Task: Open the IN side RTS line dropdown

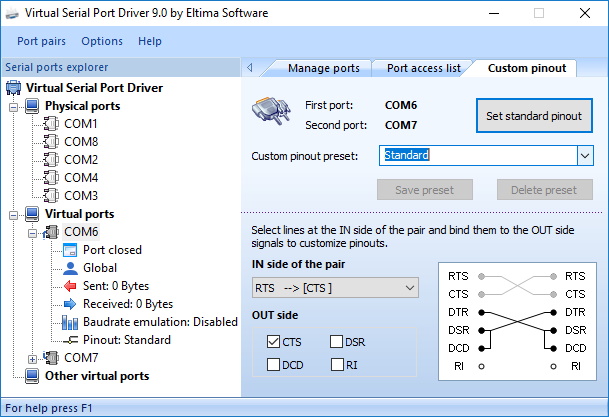Action: (x=335, y=288)
